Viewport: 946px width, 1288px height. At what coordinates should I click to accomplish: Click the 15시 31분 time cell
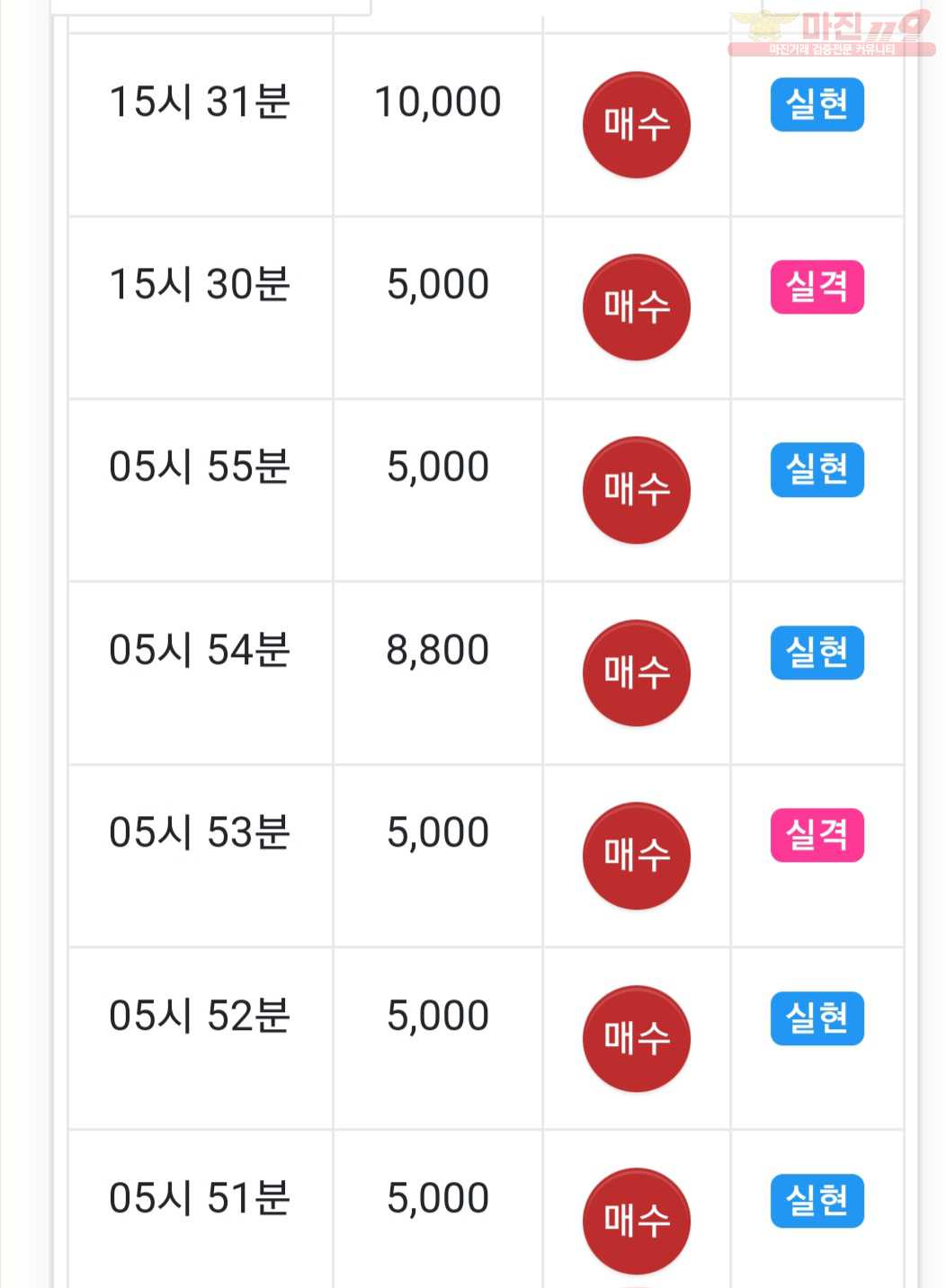[201, 125]
